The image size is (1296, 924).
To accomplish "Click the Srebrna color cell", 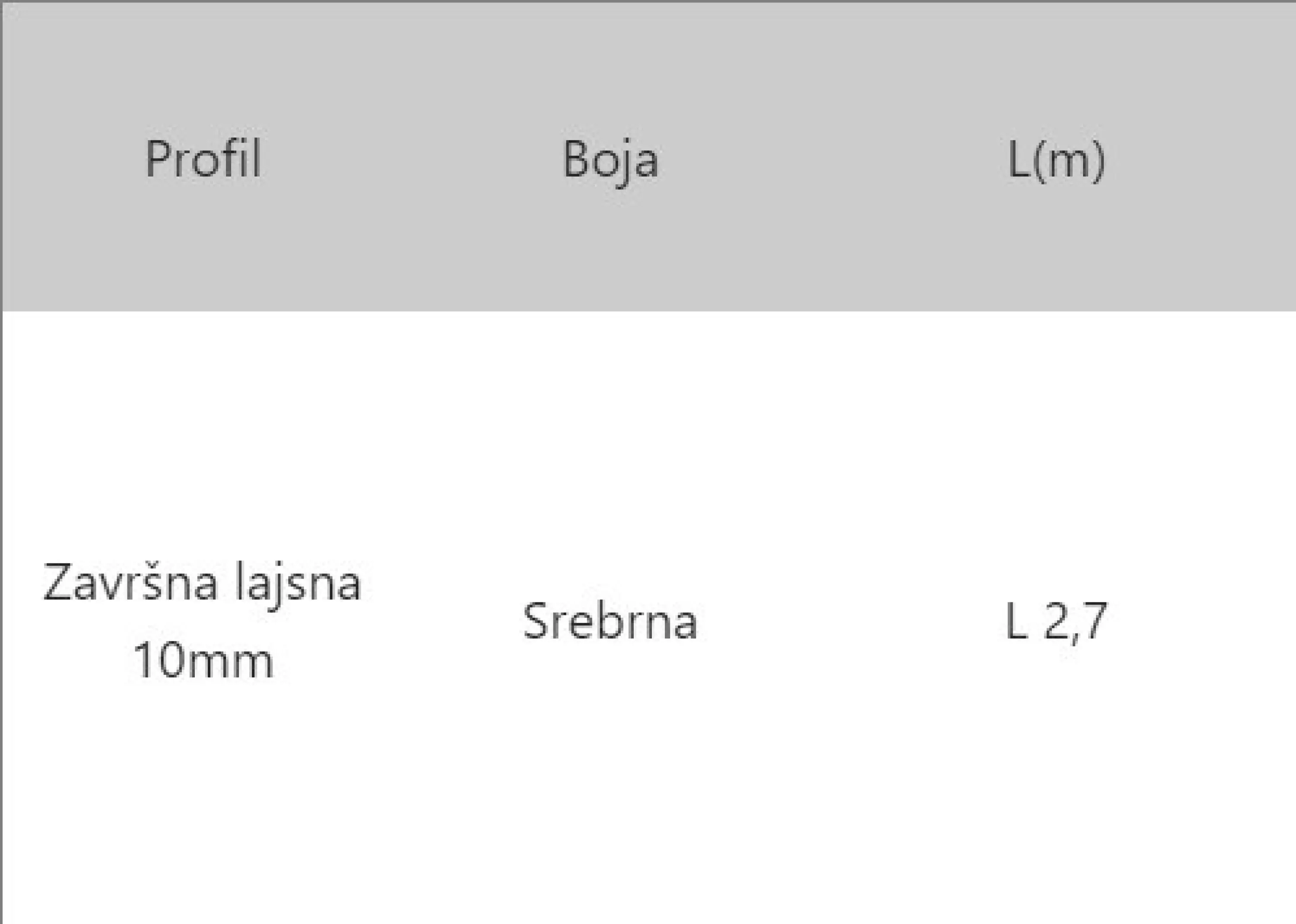I will 610,621.
